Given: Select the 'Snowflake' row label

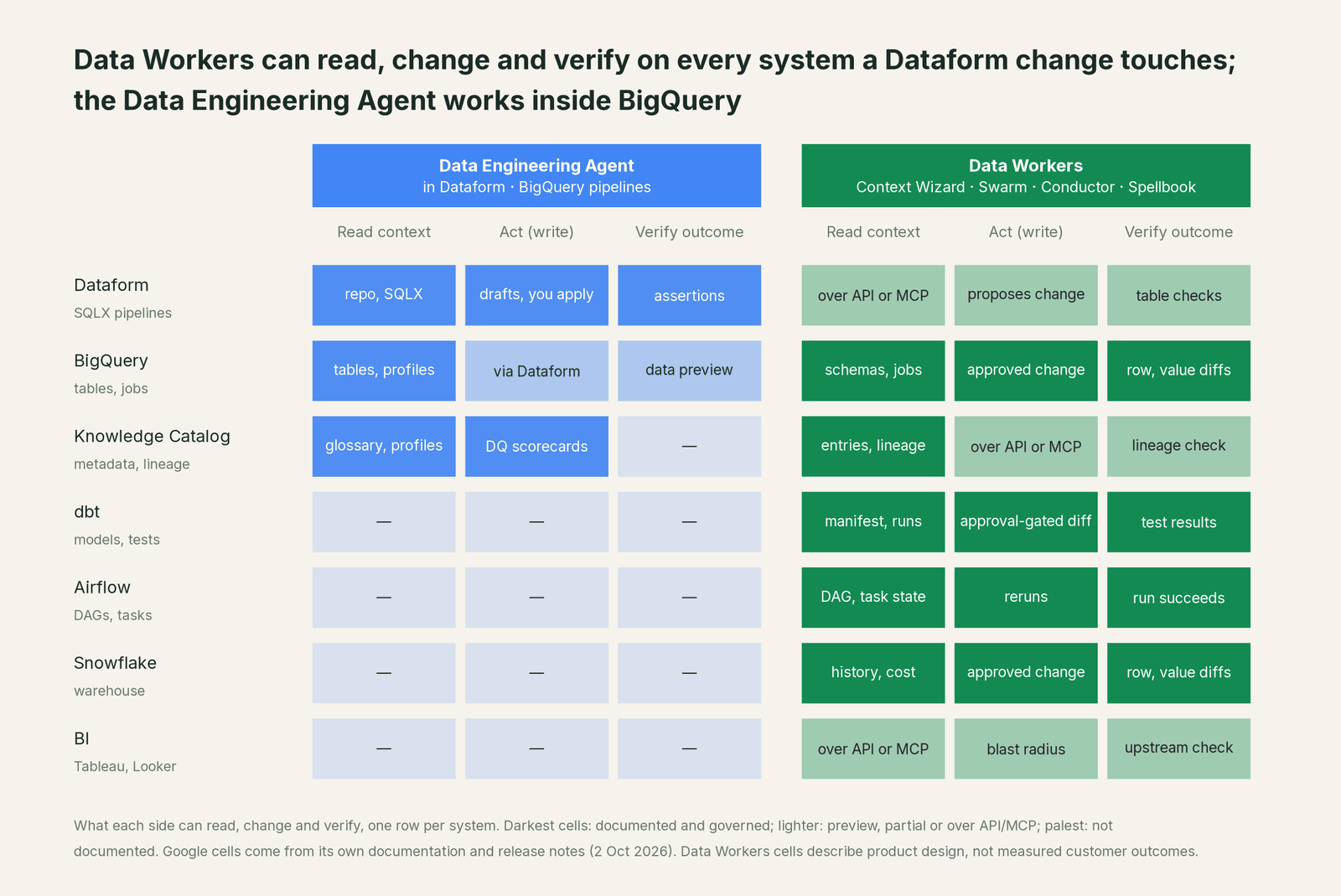Looking at the screenshot, I should point(115,663).
